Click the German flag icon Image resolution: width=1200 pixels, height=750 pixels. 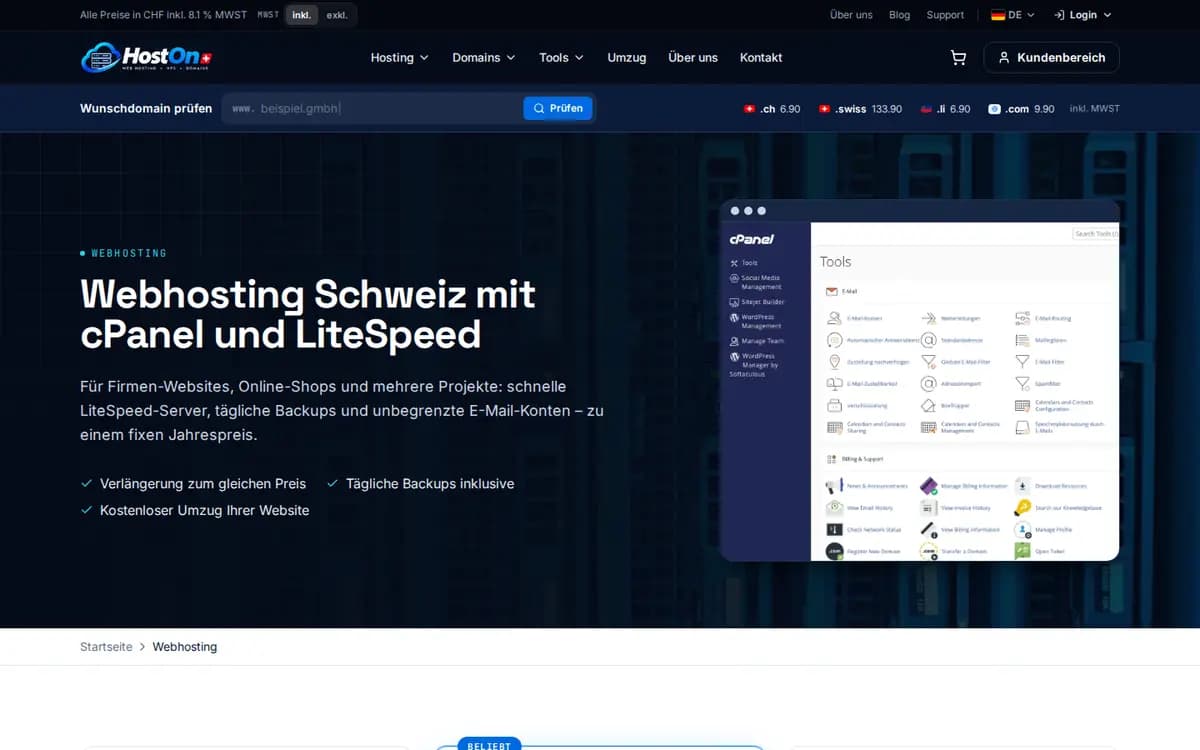coord(998,15)
